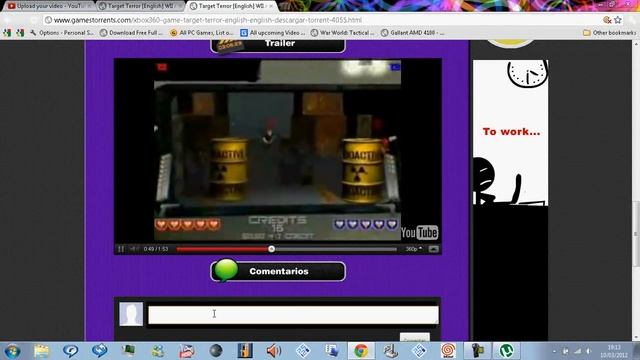Click the YouTube logo on the player

[x=420, y=233]
